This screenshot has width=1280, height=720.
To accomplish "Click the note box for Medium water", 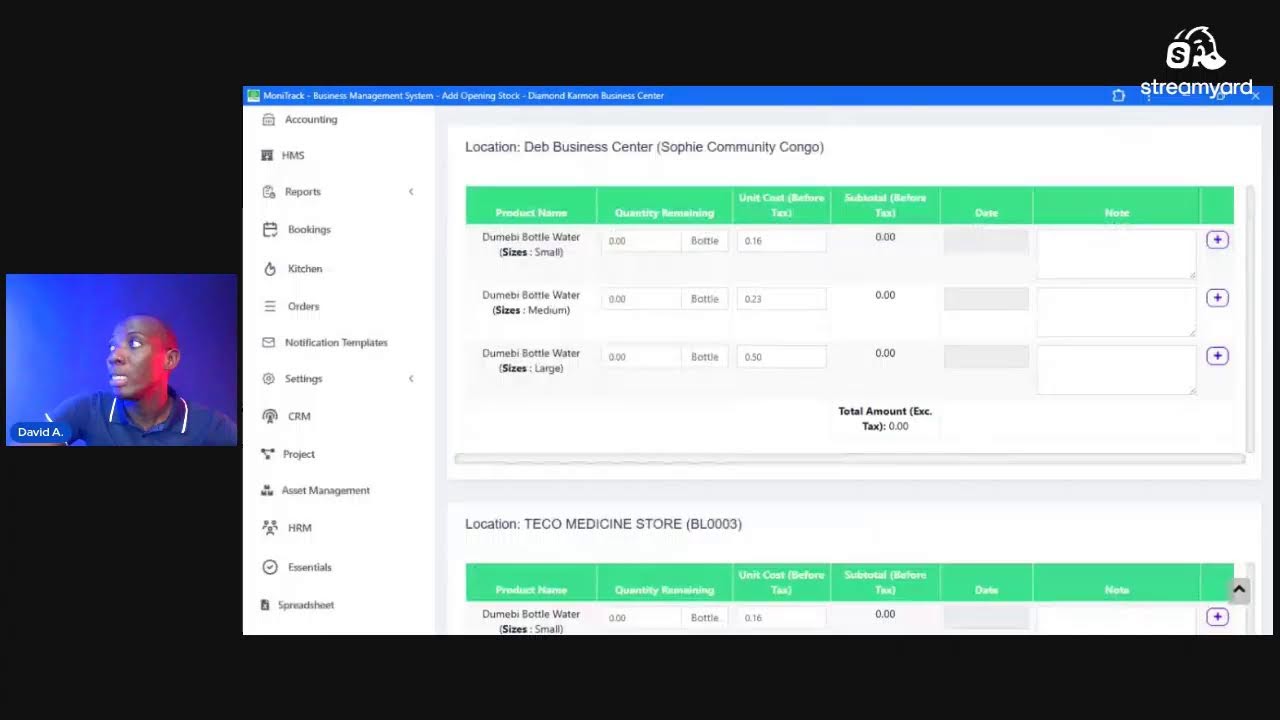I will pos(1116,312).
